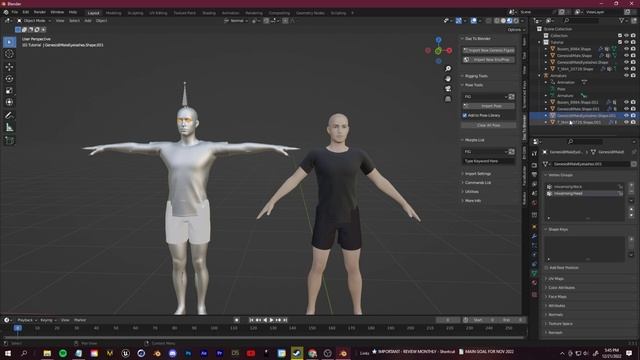Select the Cursor tool in the left toolbar
This screenshot has width=640, height=360.
click(x=9, y=54)
